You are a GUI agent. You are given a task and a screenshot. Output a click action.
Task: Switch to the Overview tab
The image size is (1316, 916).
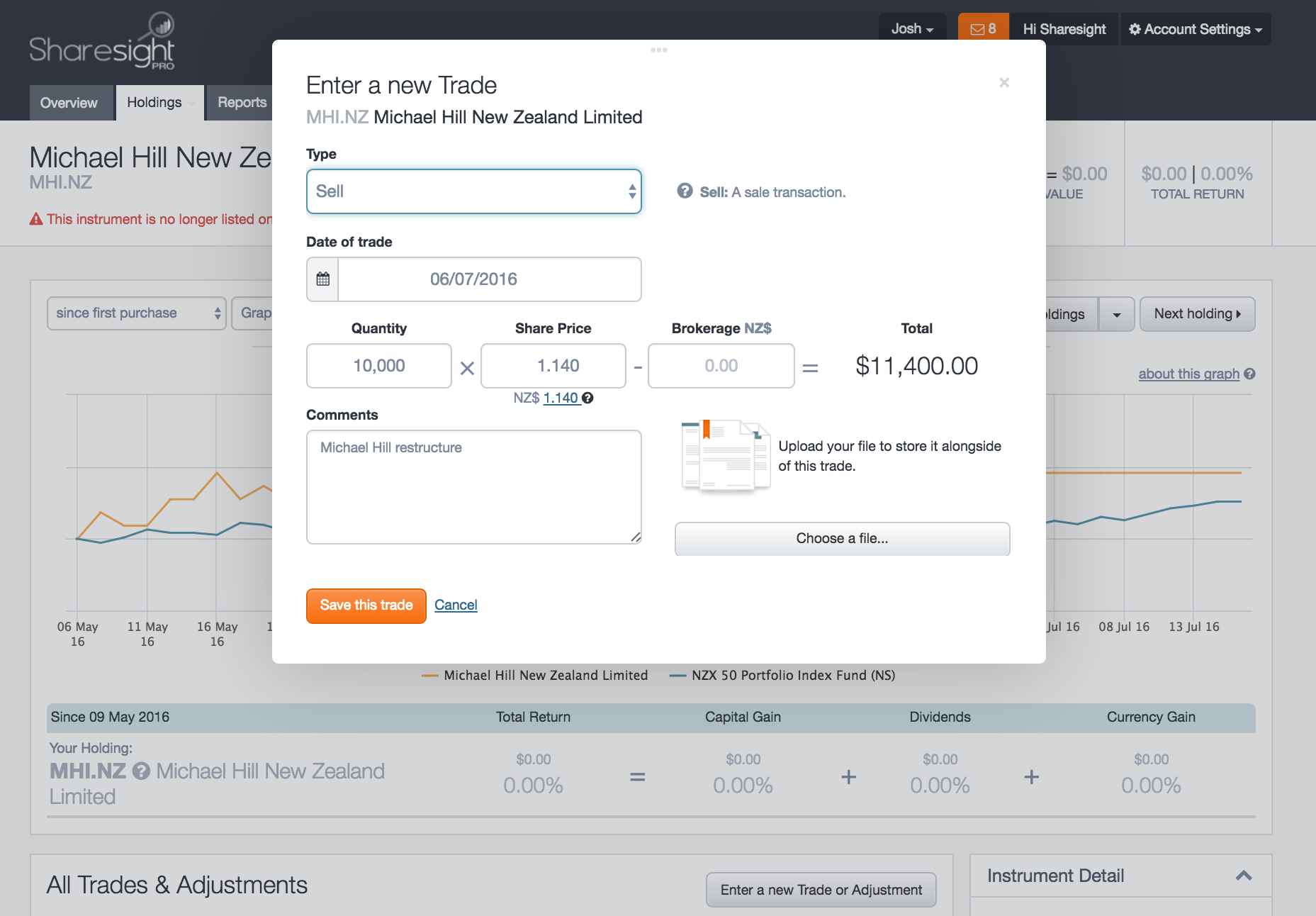[70, 102]
